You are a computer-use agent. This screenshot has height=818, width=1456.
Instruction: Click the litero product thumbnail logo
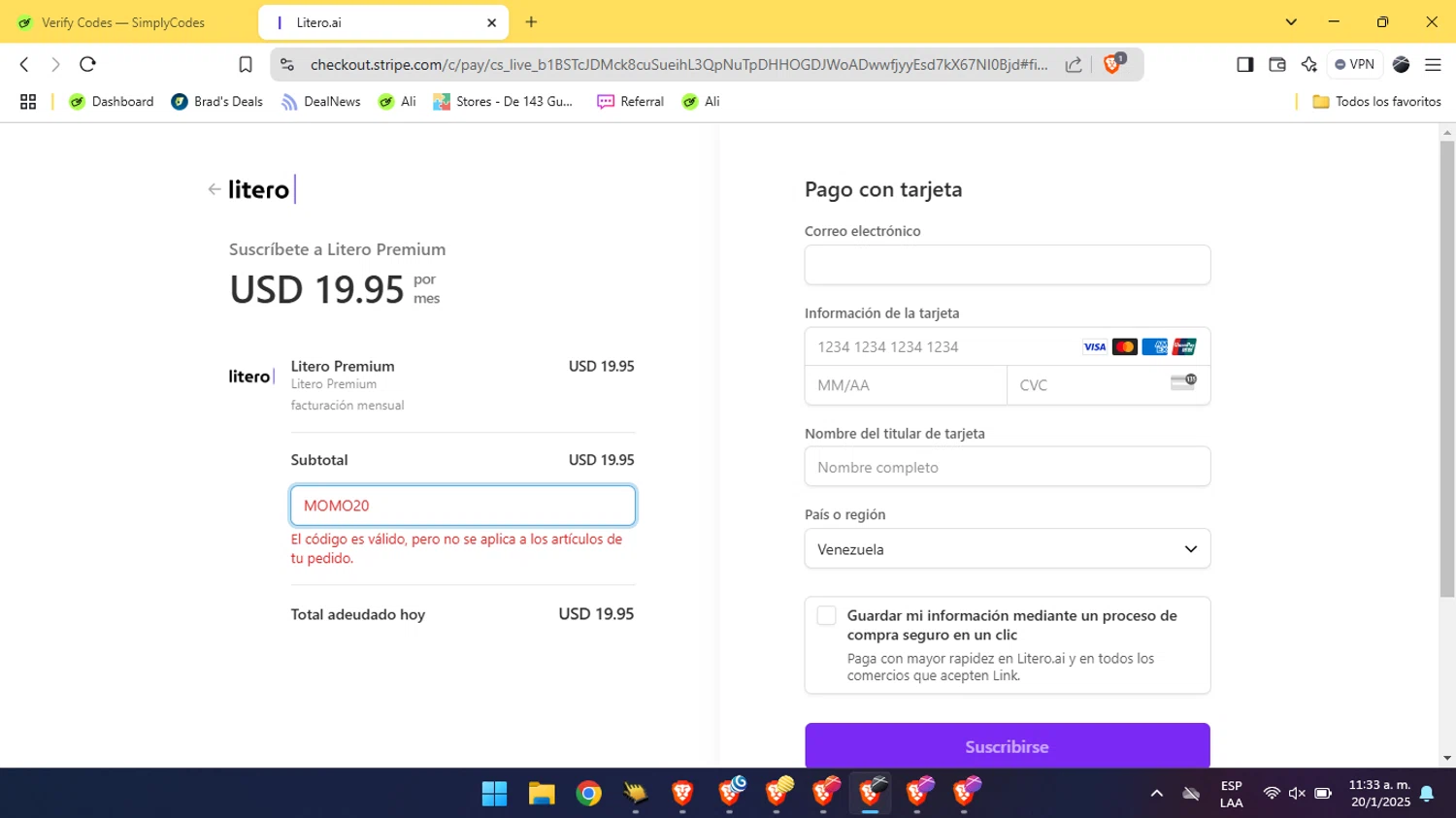click(x=251, y=376)
